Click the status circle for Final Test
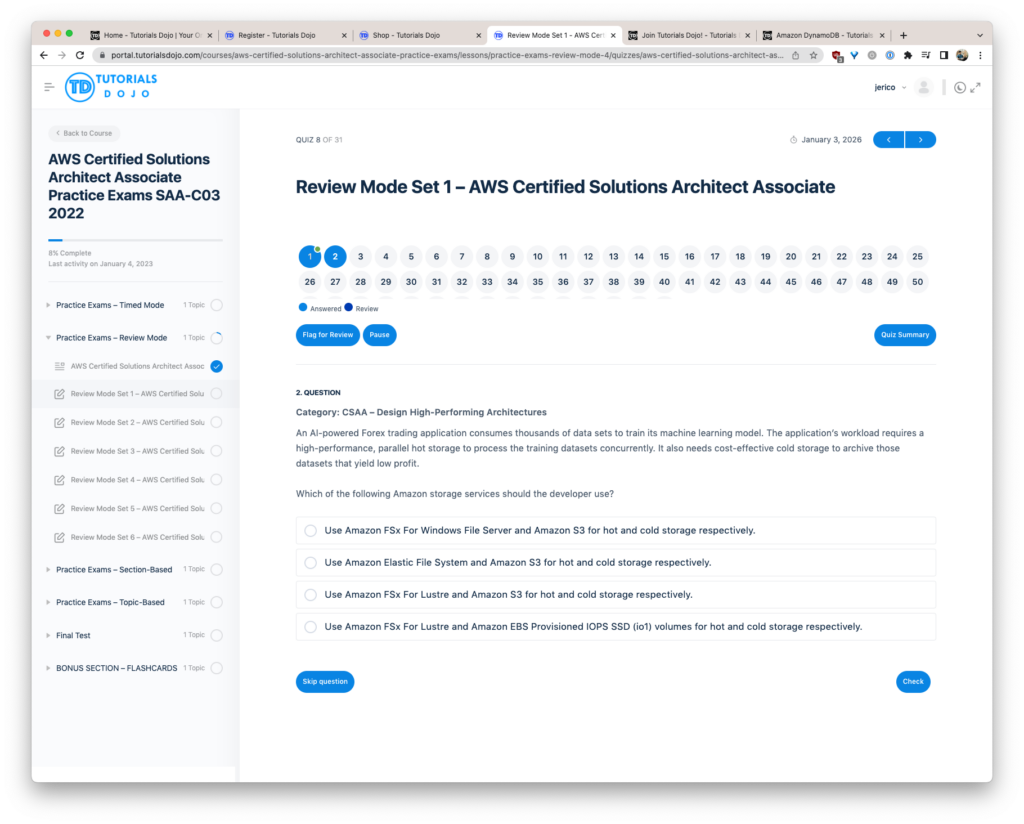 [x=217, y=635]
